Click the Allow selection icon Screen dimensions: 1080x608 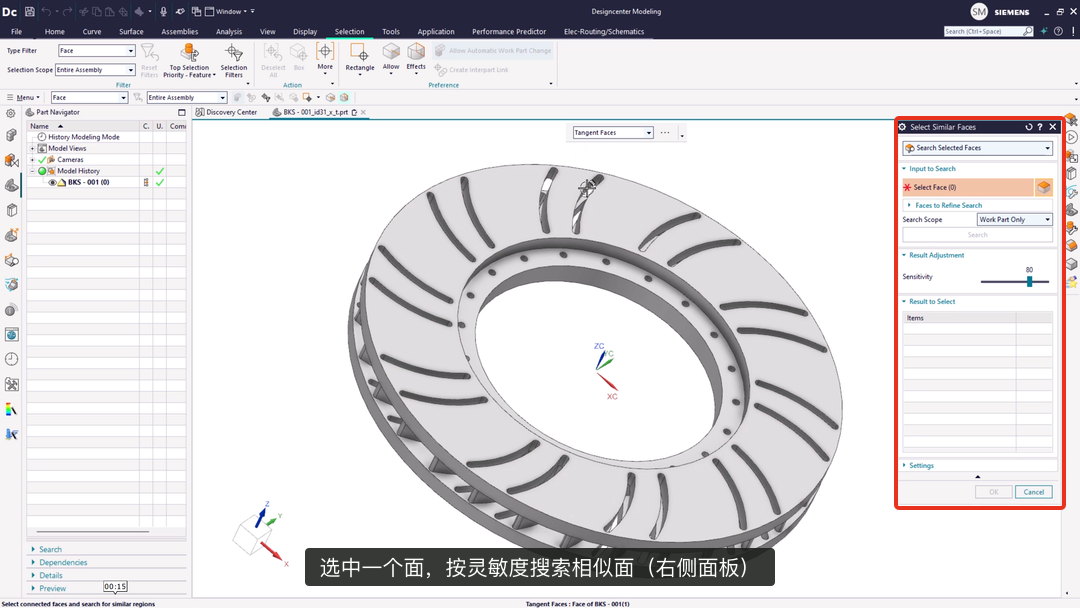(391, 52)
